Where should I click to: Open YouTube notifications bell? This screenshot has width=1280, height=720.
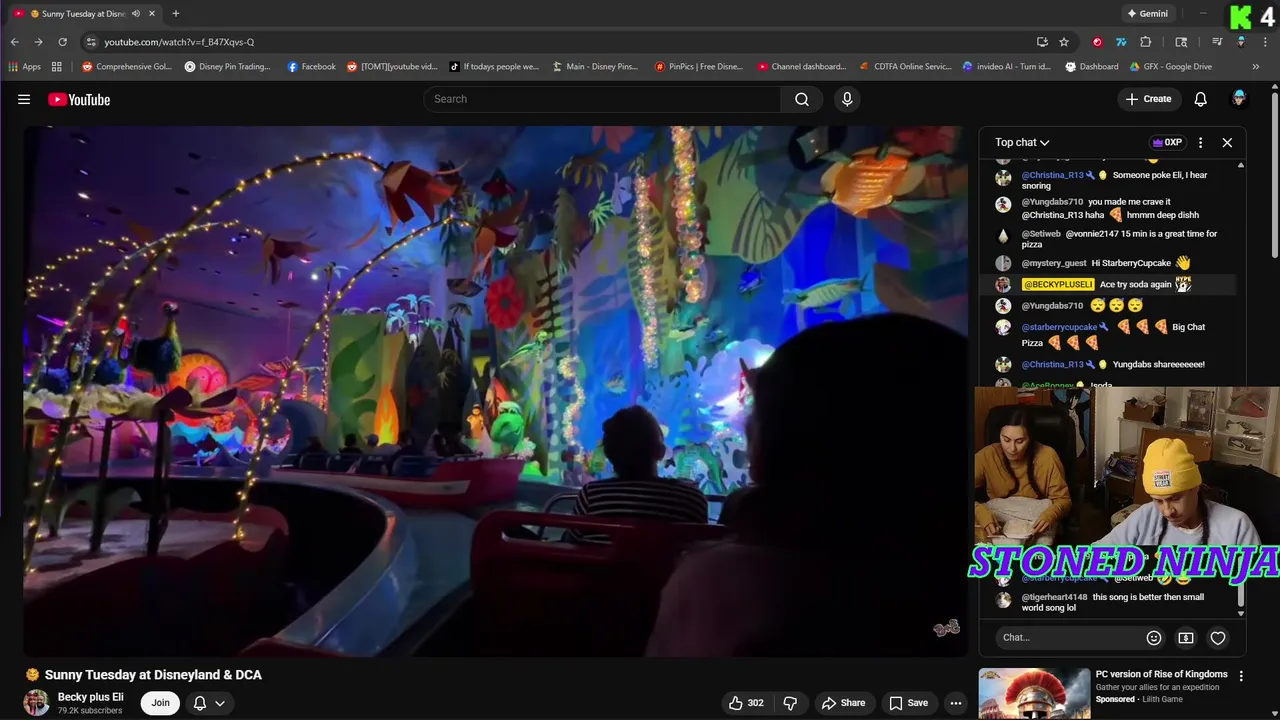pyautogui.click(x=1200, y=99)
